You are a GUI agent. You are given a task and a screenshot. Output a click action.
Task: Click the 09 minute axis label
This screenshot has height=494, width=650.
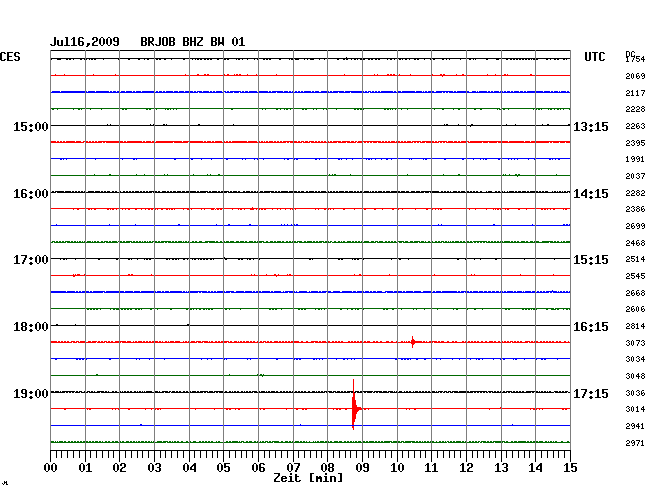[x=362, y=467]
